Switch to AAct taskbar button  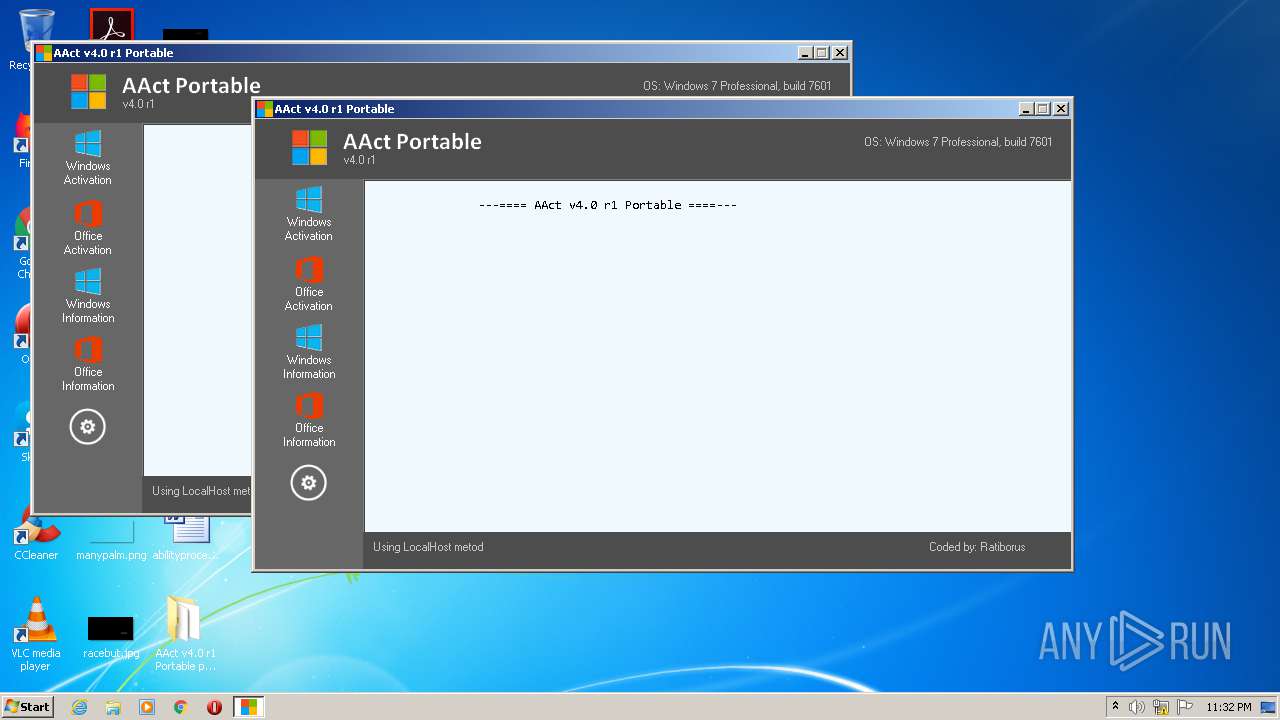pyautogui.click(x=249, y=707)
